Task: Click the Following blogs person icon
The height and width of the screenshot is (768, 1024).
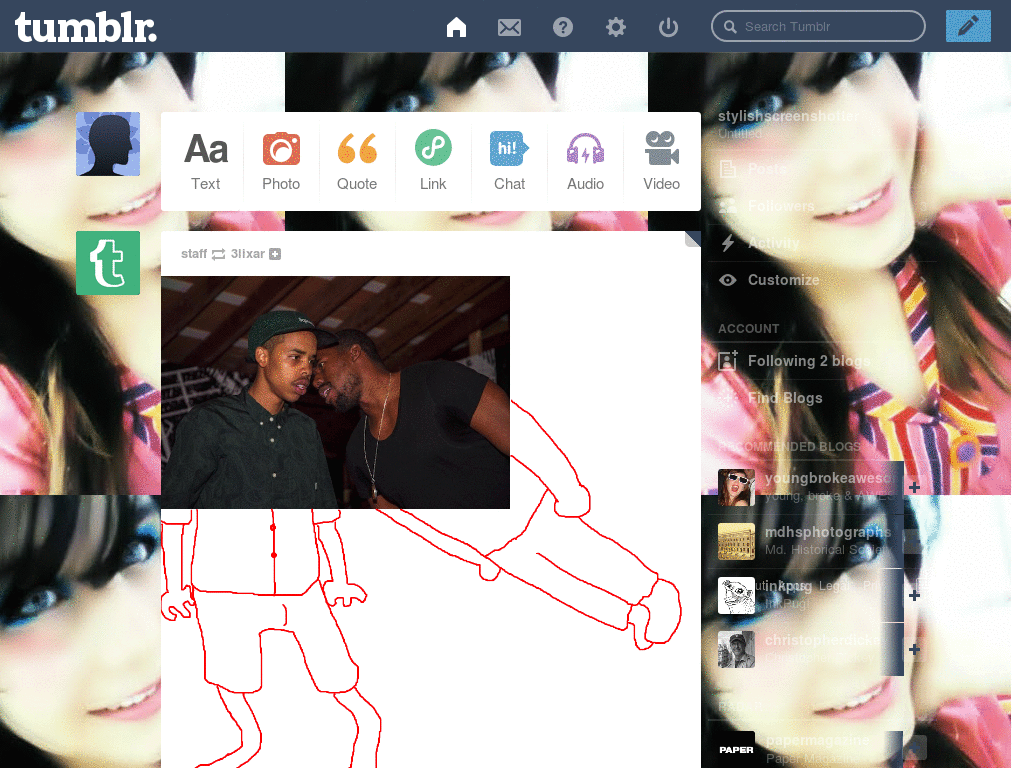Action: click(x=728, y=360)
